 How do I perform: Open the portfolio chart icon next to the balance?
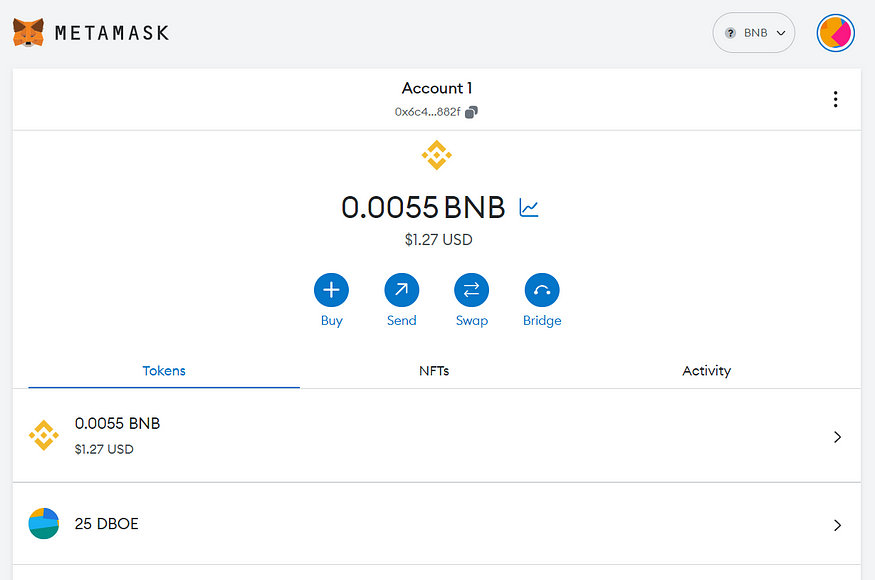pyautogui.click(x=529, y=208)
